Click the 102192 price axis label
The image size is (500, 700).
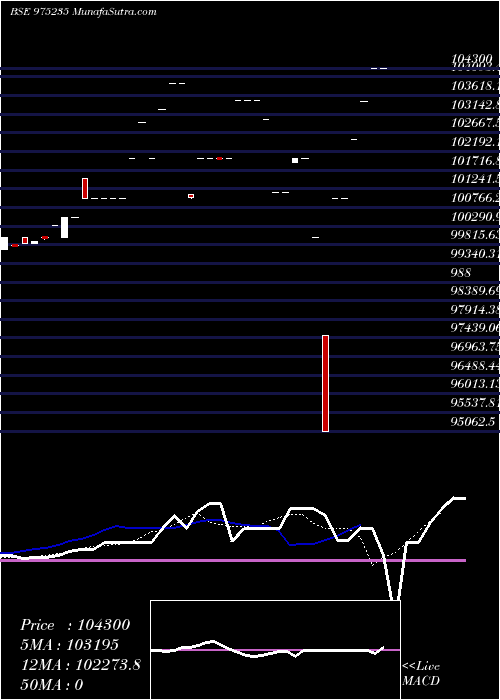tap(475, 142)
